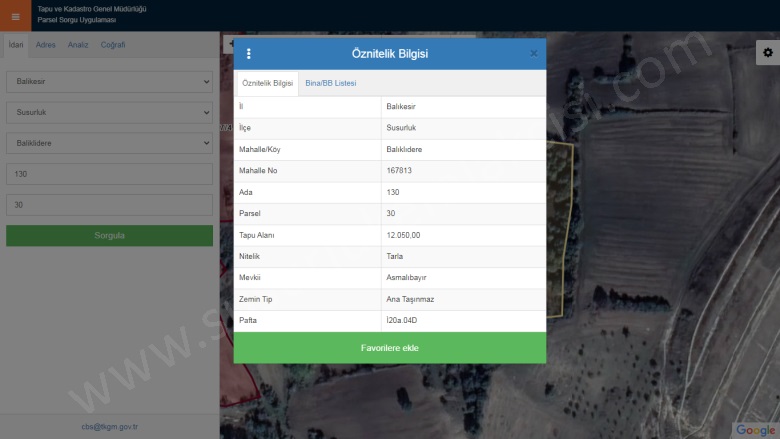Screen dimensions: 780x439
Task: Click the Ada input field with 130
Action: (x=109, y=174)
